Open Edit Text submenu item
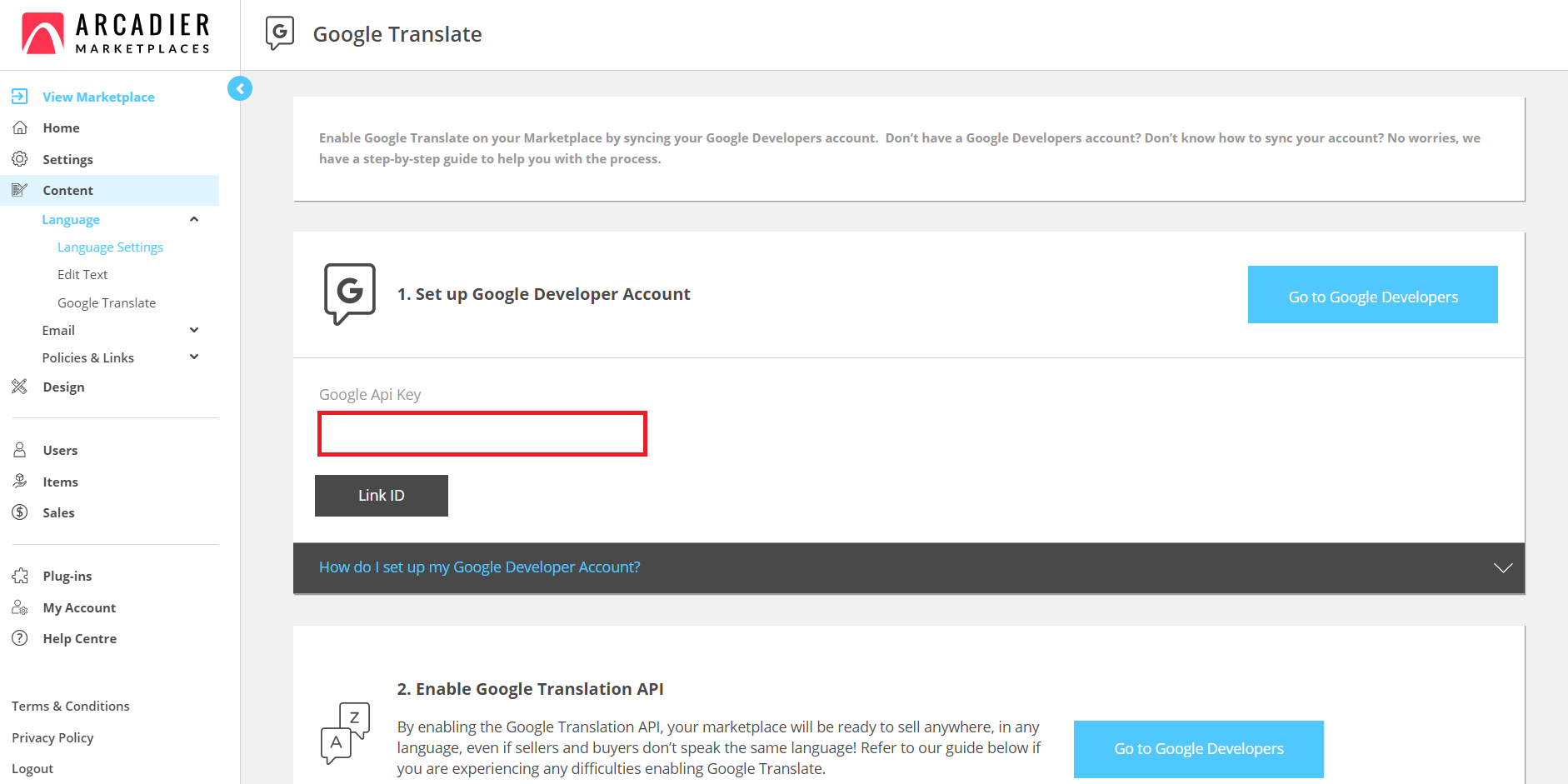 click(x=82, y=274)
